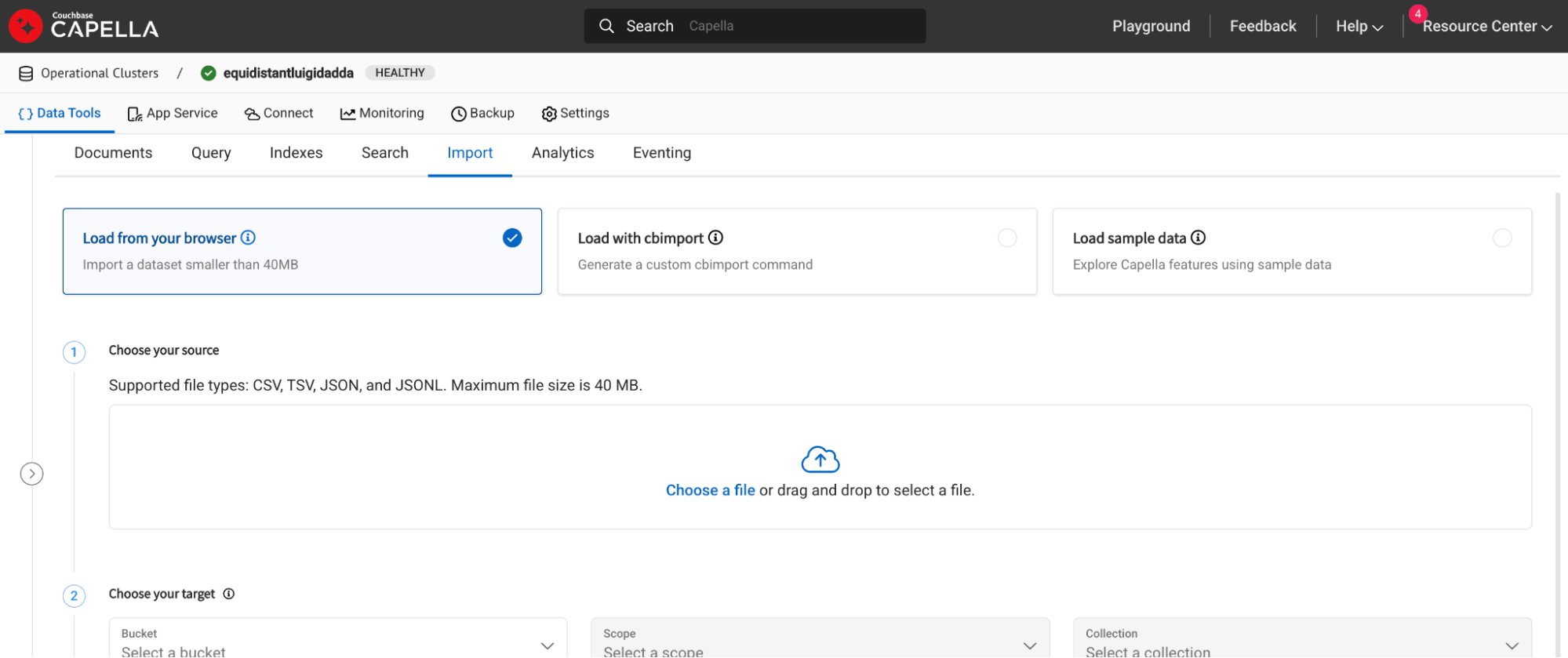The width and height of the screenshot is (1568, 658).
Task: Go to Operational Clusters breadcrumb
Action: pyautogui.click(x=100, y=73)
